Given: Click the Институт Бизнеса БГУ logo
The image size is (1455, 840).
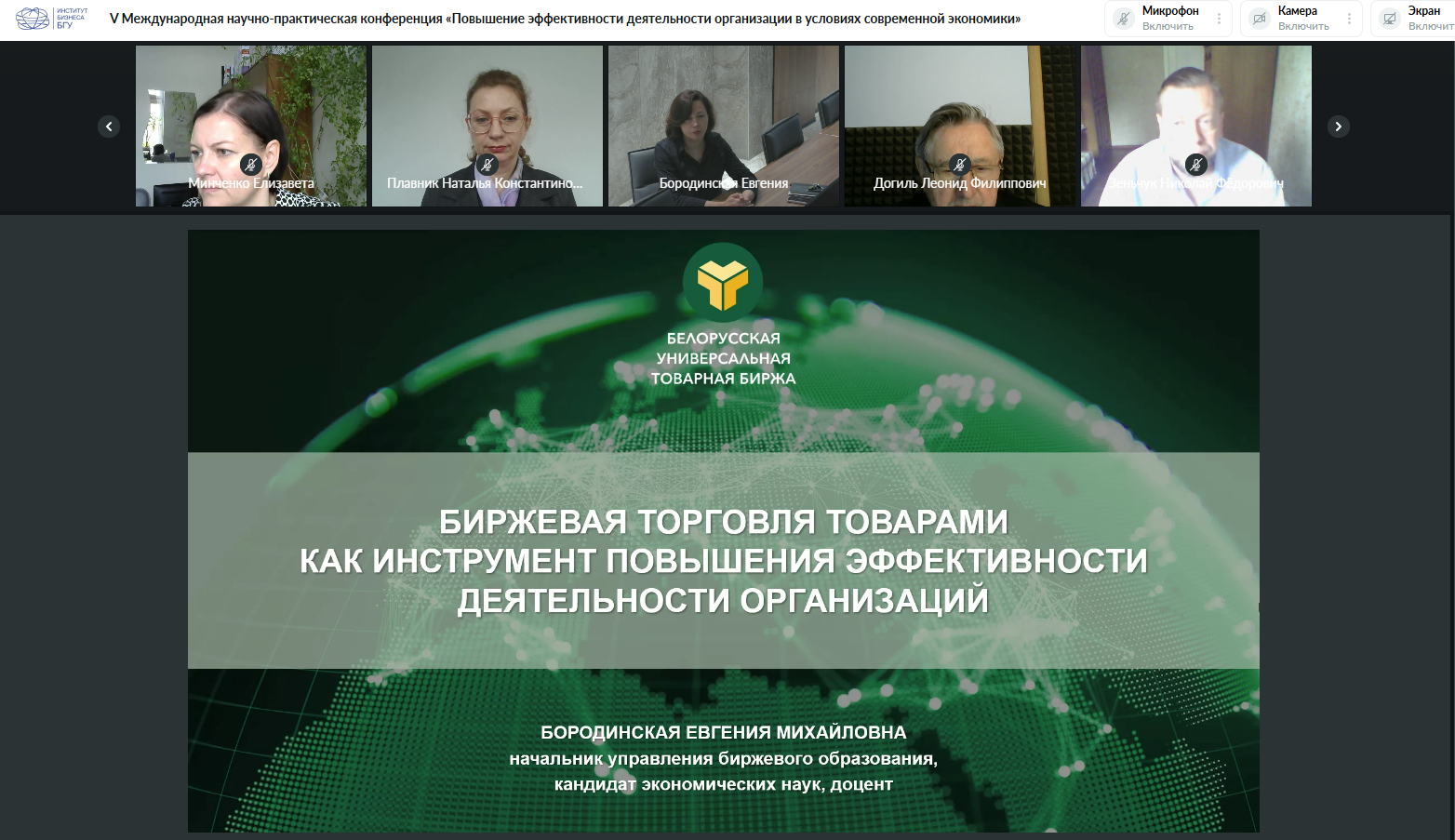Looking at the screenshot, I should click(x=52, y=18).
